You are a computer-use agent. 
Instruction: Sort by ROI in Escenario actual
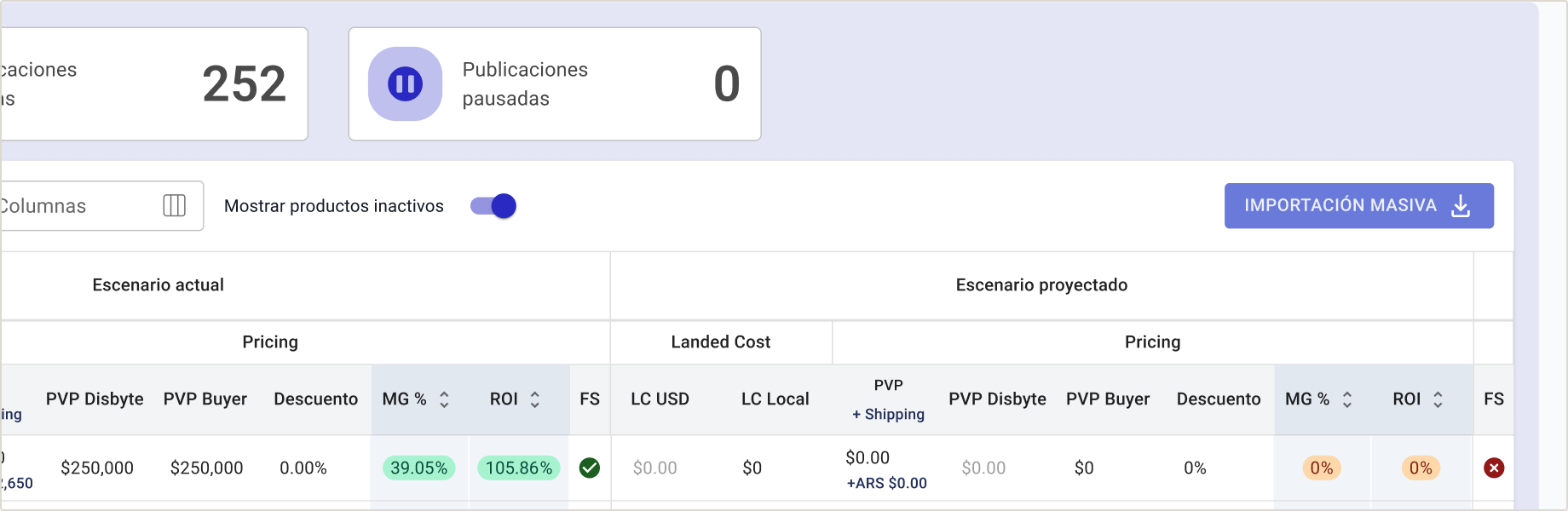click(x=535, y=399)
